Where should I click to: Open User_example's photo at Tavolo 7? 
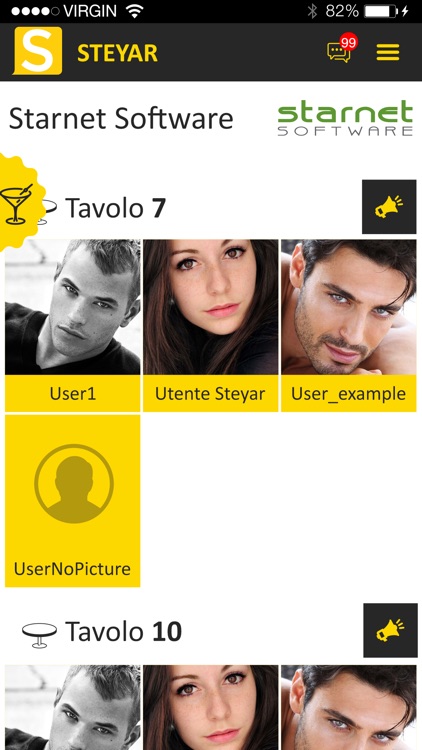pos(348,307)
